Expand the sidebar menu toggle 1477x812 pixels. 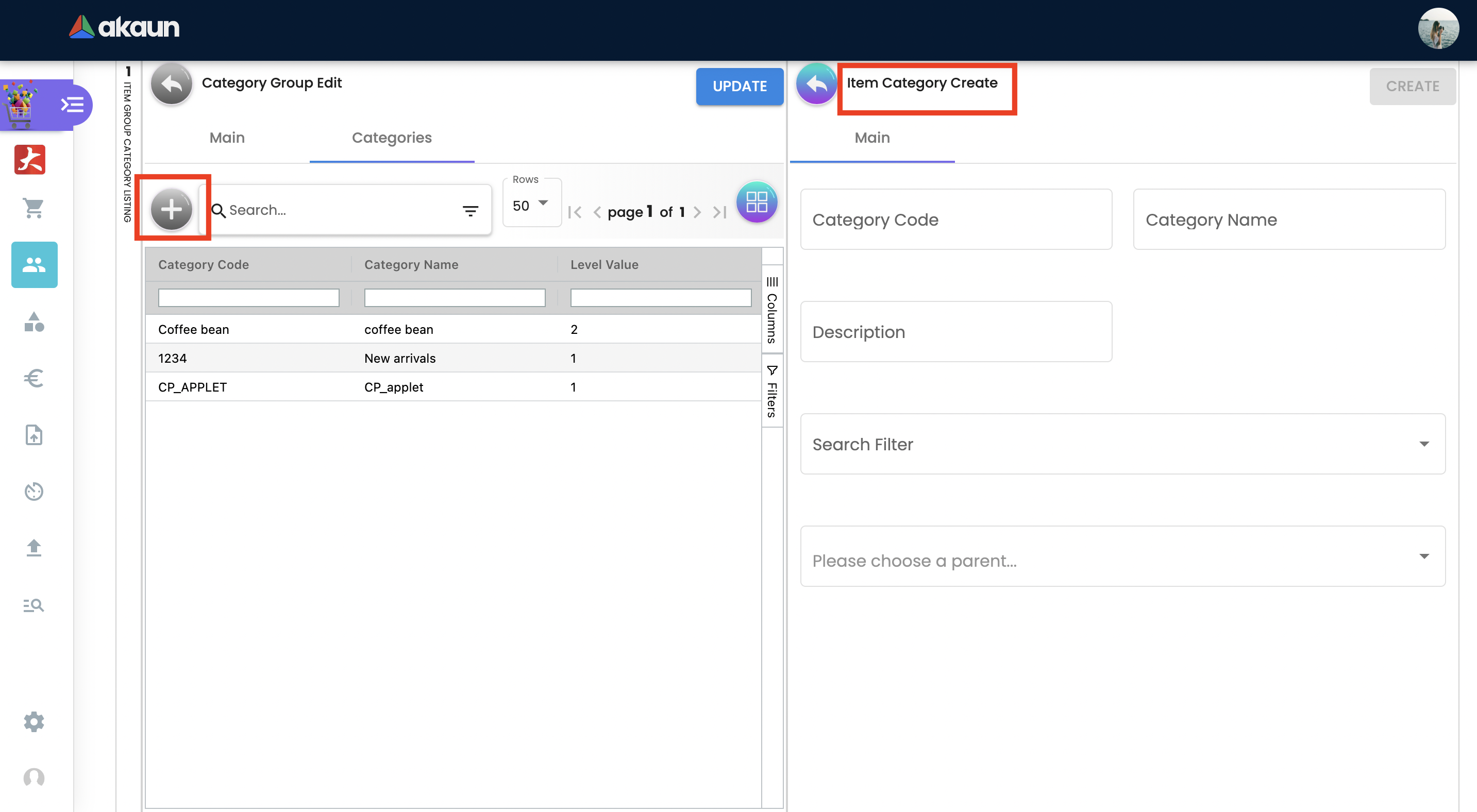[x=72, y=105]
